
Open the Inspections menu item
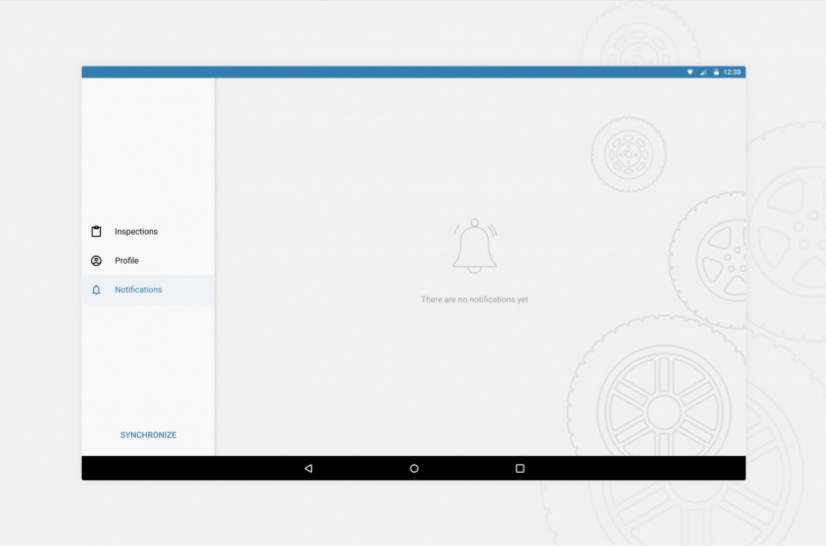(136, 232)
